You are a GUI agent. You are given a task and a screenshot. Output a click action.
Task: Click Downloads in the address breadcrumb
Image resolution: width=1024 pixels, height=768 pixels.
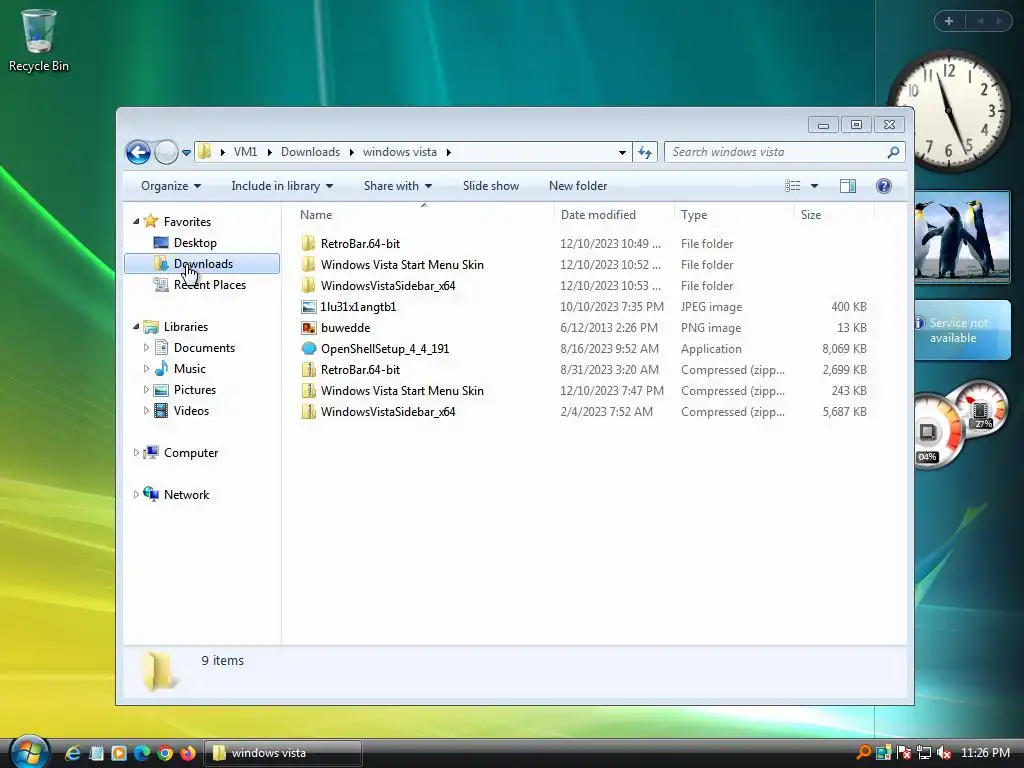310,152
